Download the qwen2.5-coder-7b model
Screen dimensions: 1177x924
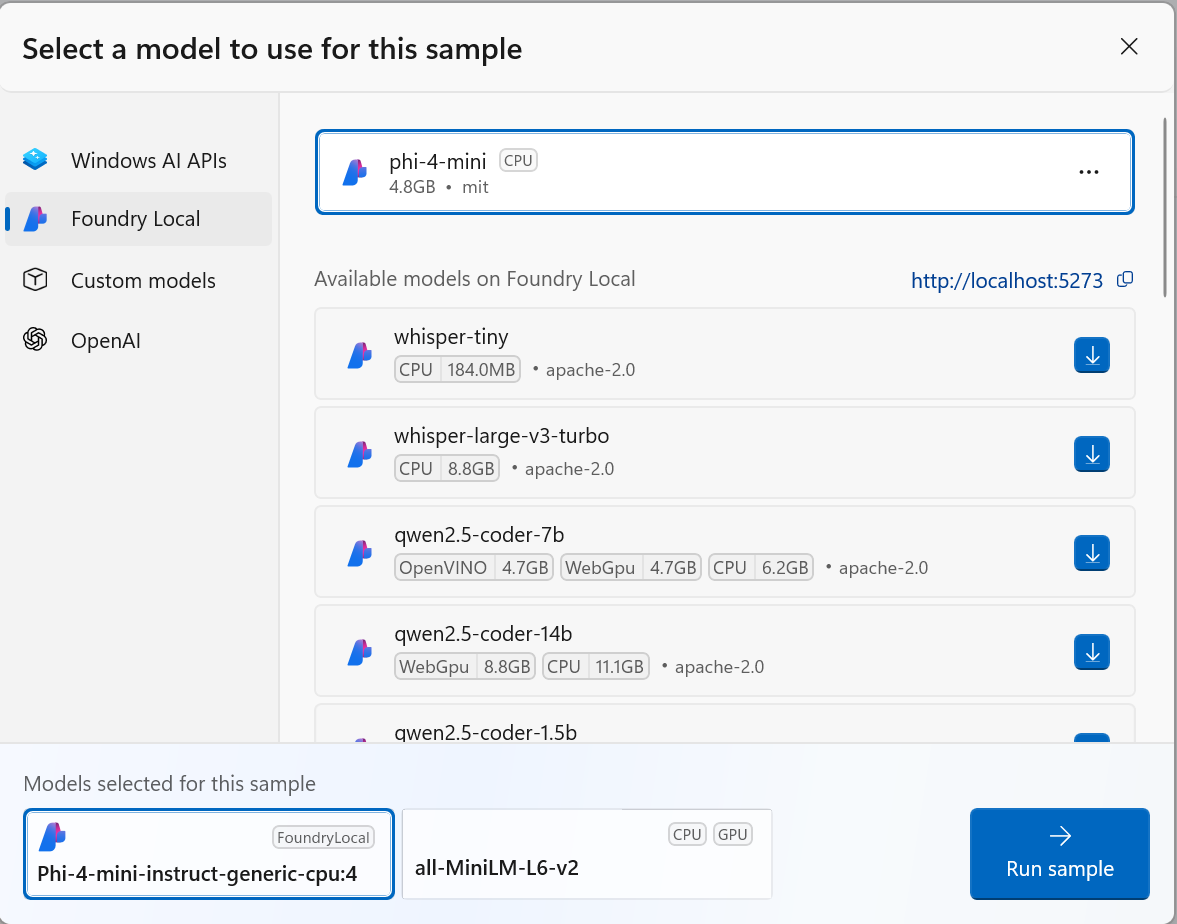[1092, 552]
